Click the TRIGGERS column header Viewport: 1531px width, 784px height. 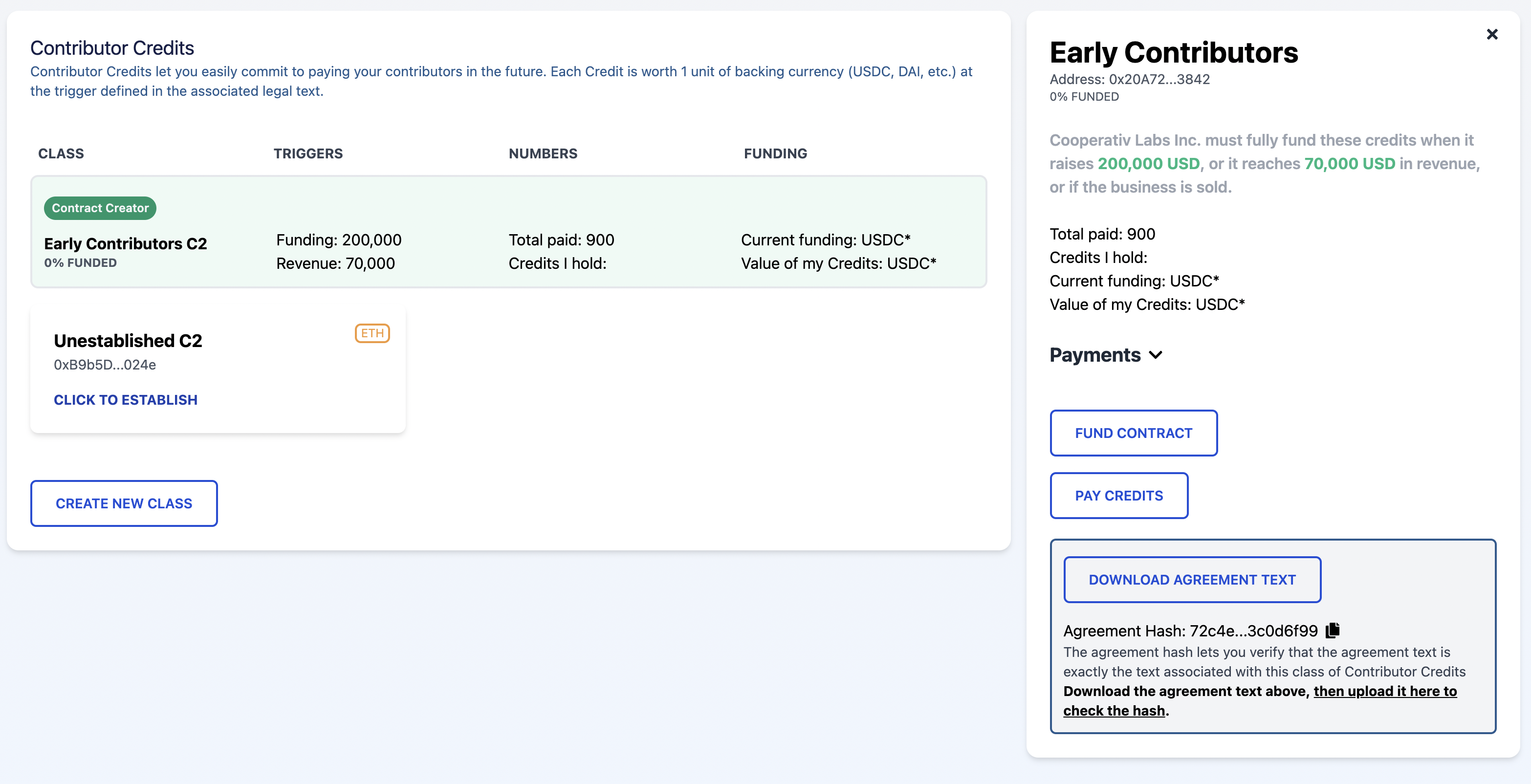(x=308, y=153)
